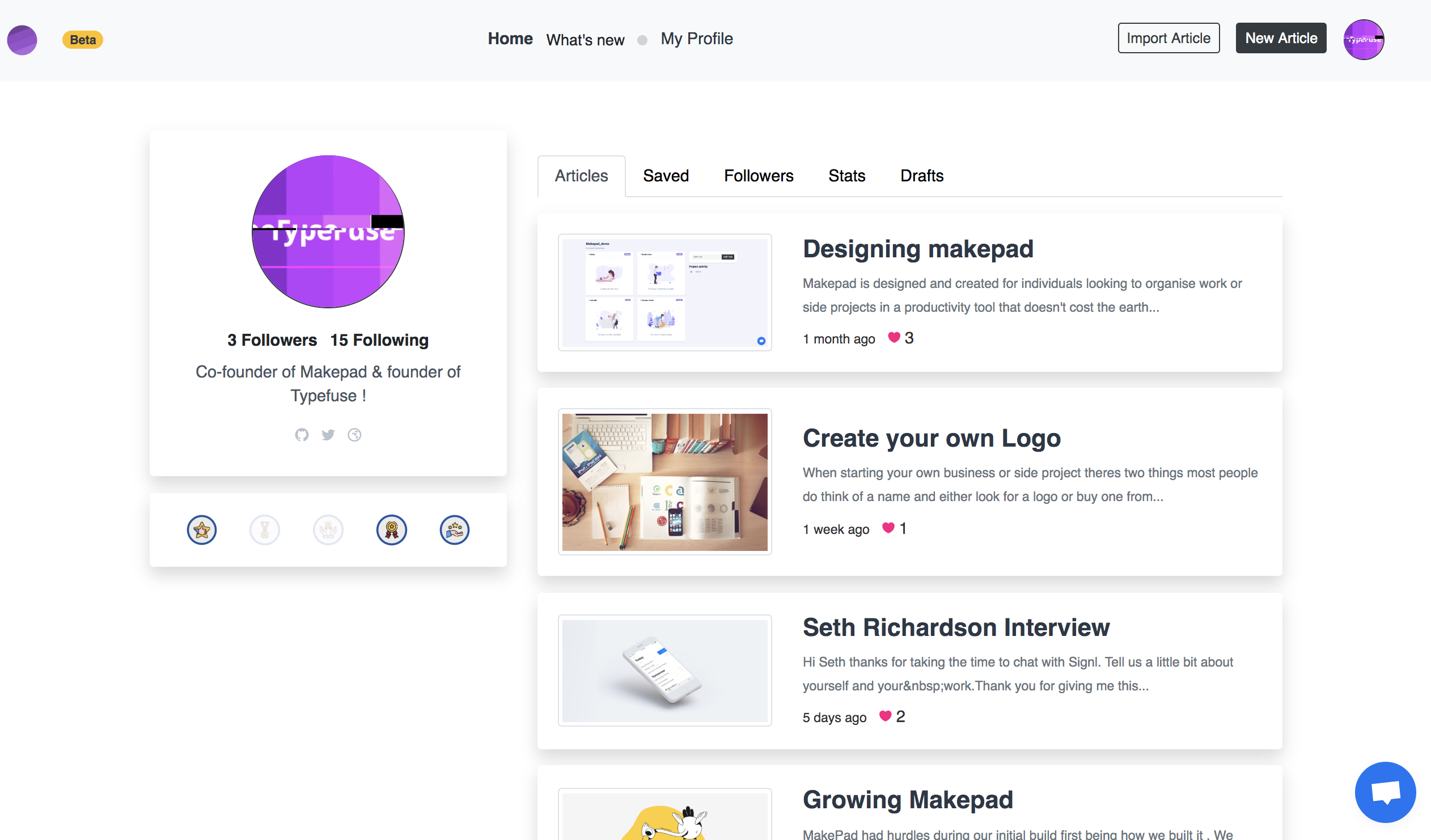Open the Drafts tab
Image resolution: width=1431 pixels, height=840 pixels.
(x=921, y=176)
